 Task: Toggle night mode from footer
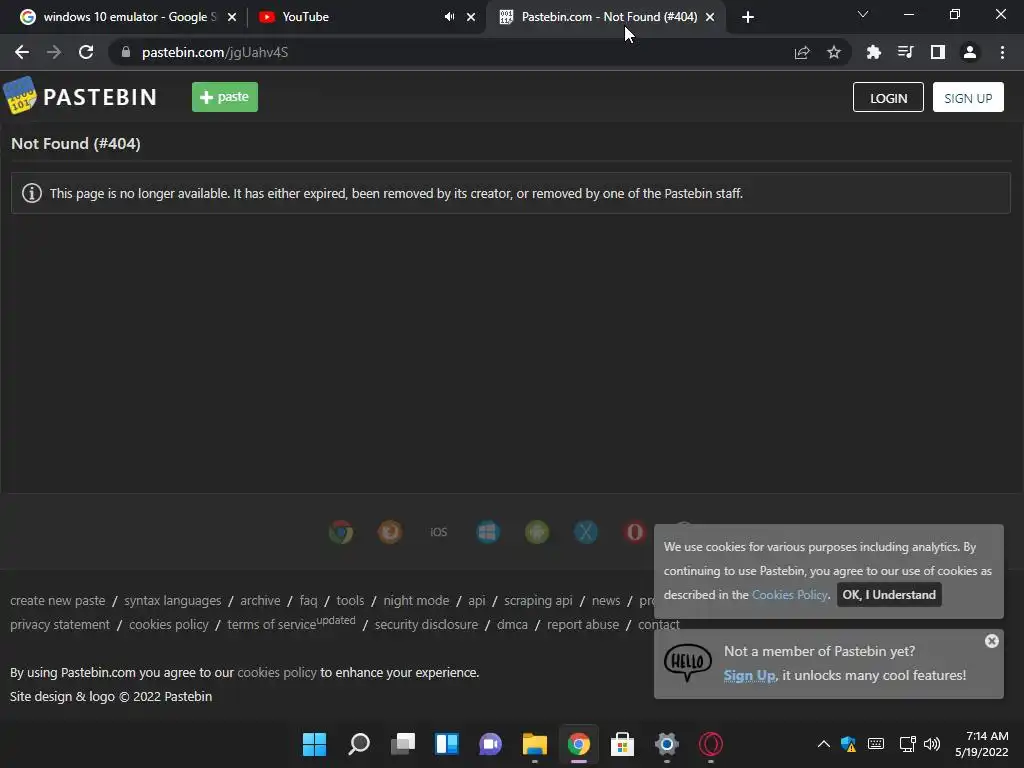(416, 600)
